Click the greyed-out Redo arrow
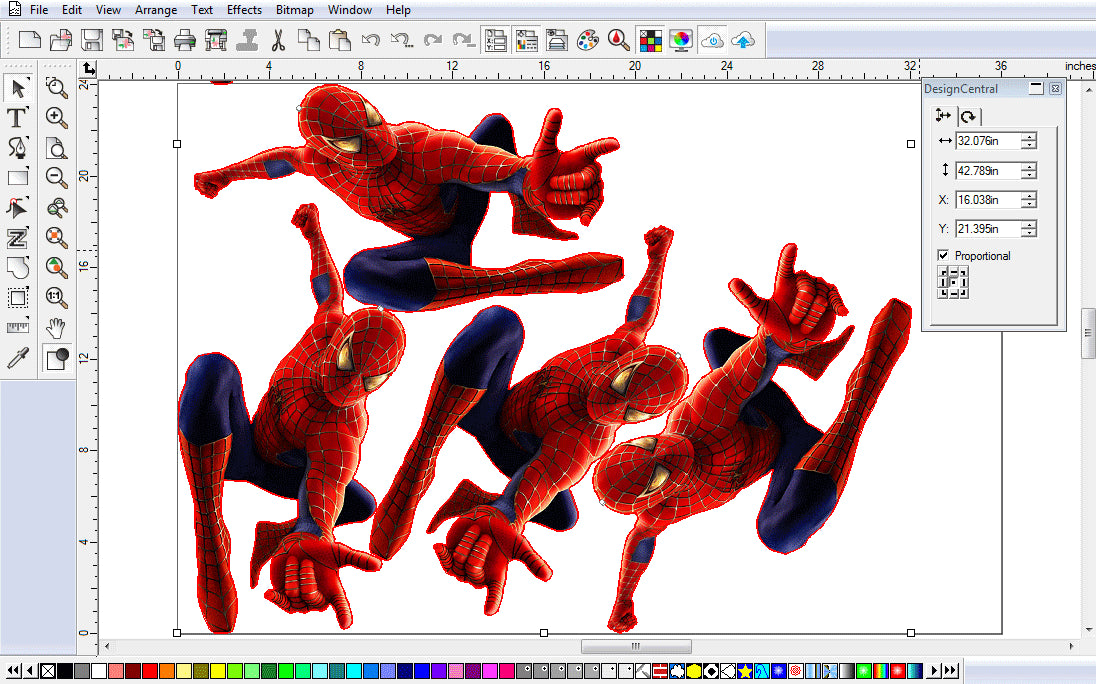 (x=433, y=40)
